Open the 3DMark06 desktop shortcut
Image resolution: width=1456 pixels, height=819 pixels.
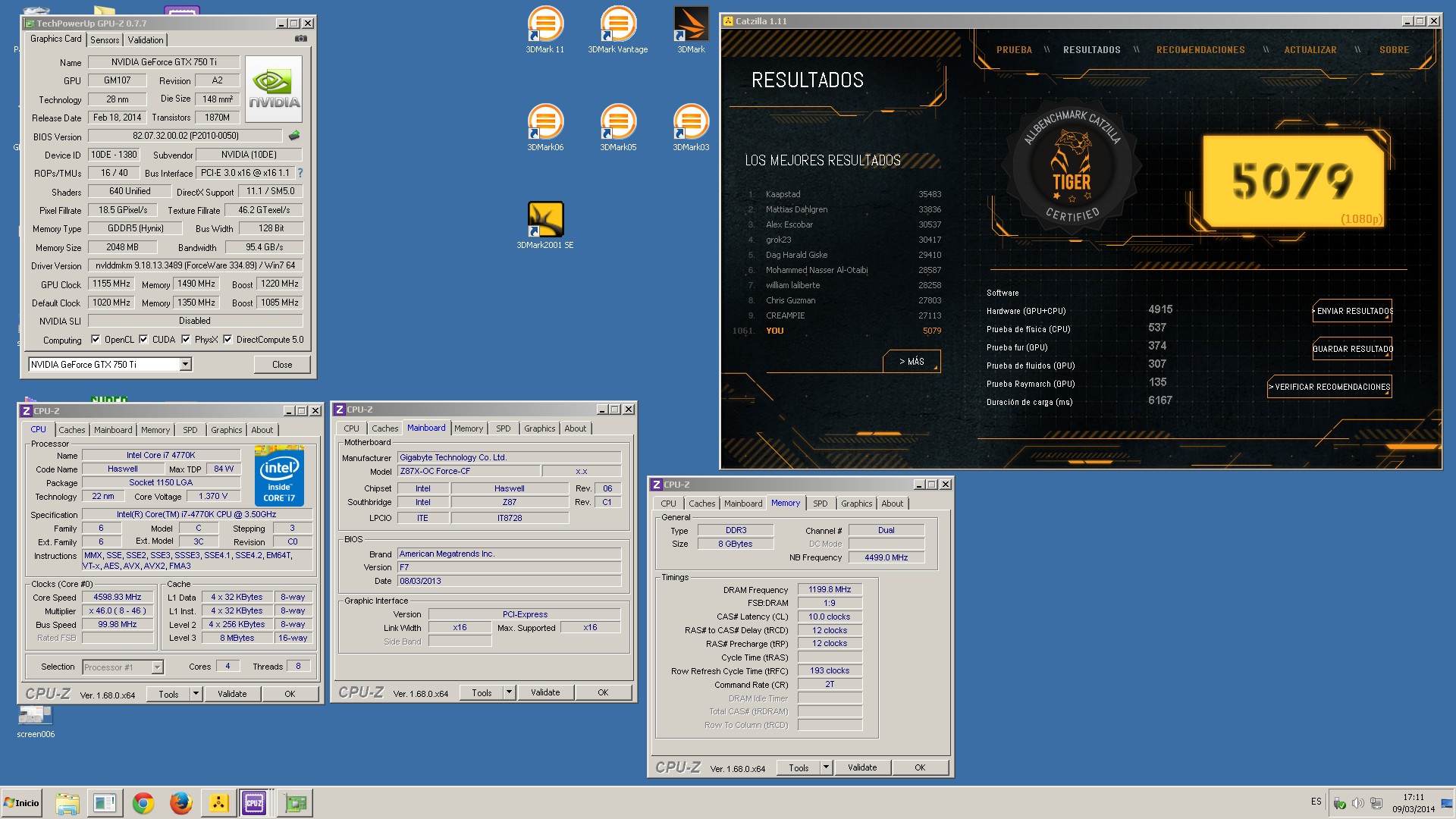(x=545, y=127)
